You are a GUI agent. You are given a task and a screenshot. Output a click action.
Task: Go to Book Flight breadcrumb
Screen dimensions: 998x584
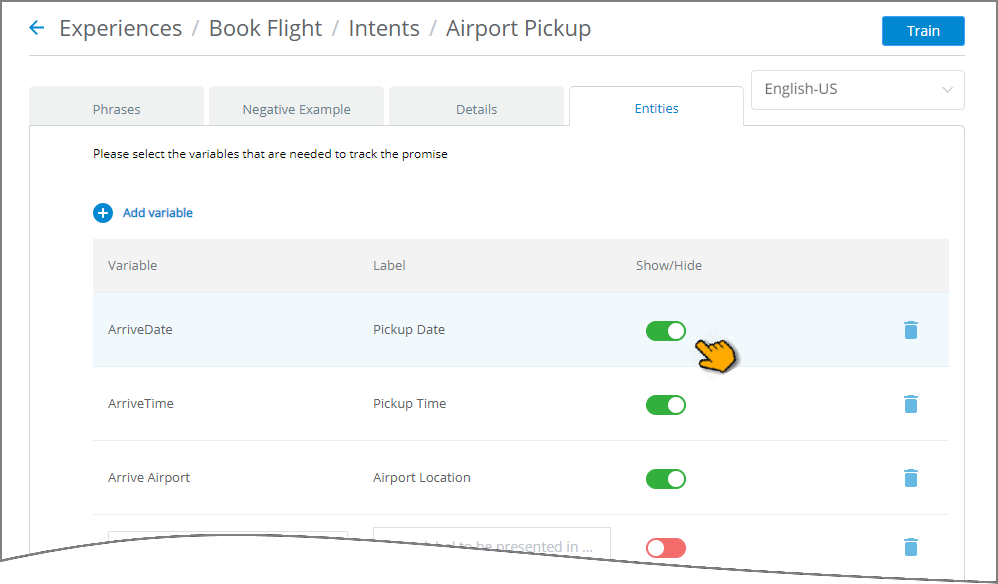(x=265, y=28)
